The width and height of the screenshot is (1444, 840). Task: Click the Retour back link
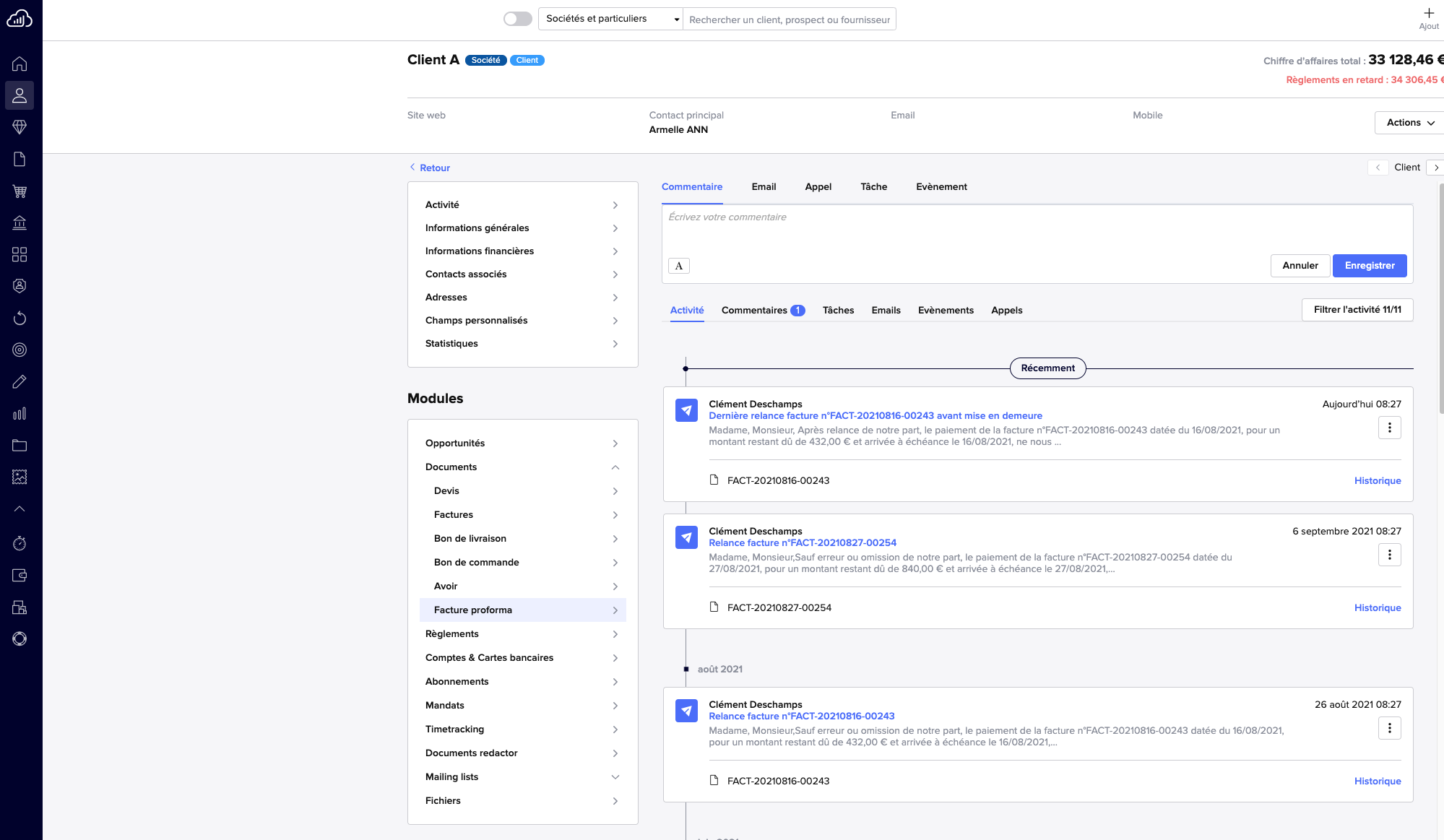[x=434, y=168]
